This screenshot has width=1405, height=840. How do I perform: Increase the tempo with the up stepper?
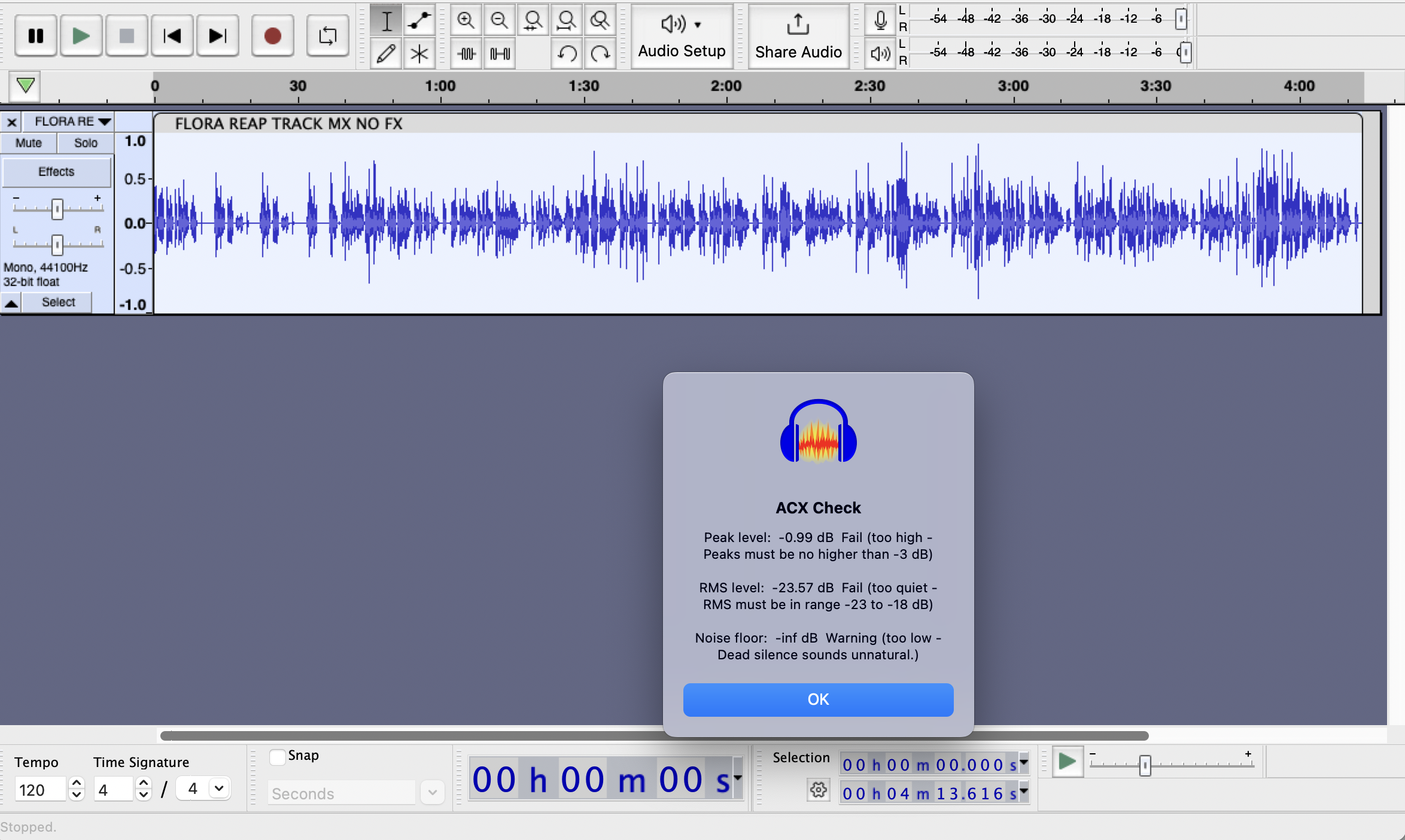[76, 783]
